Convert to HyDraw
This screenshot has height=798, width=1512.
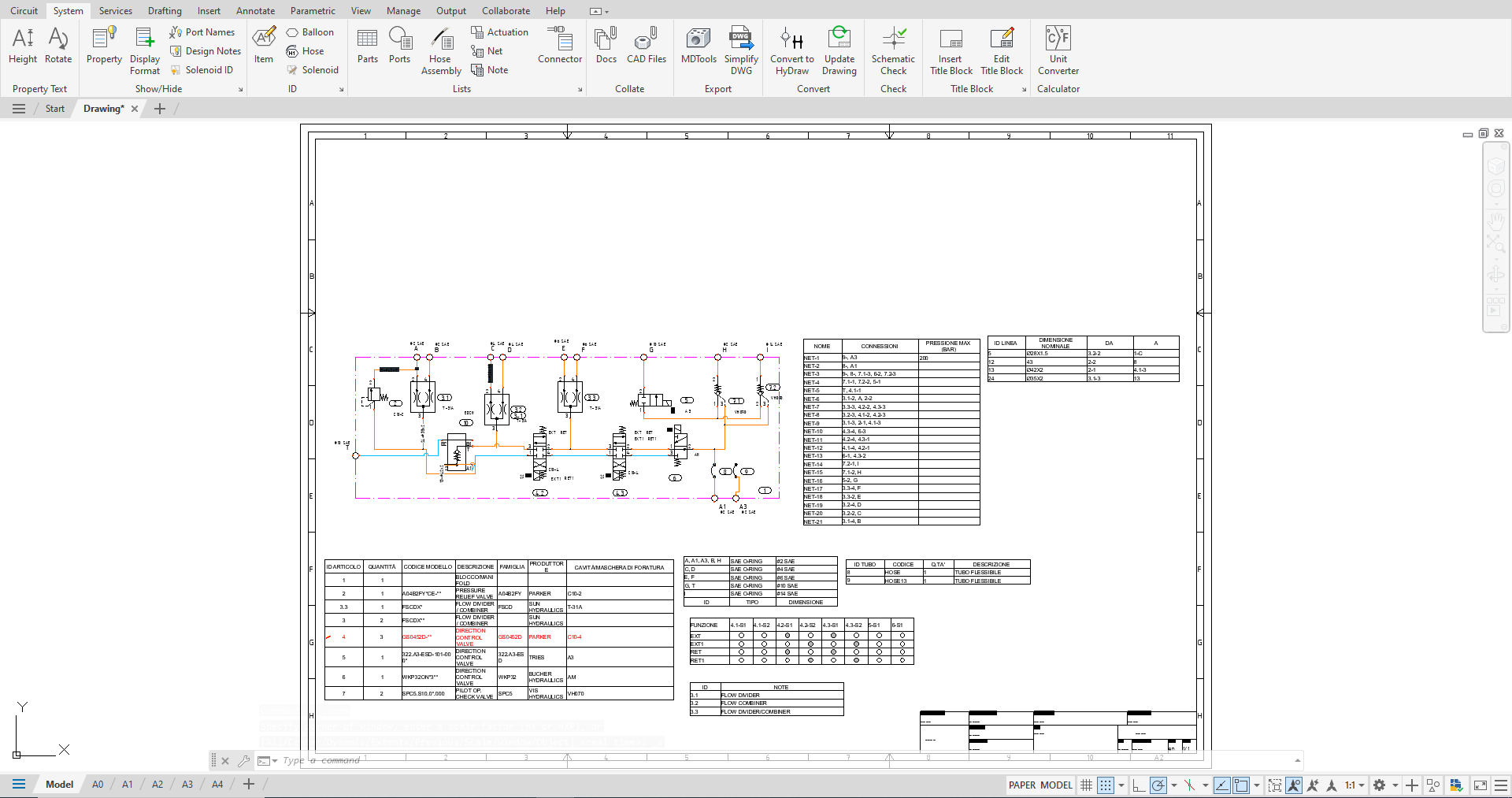[x=792, y=50]
